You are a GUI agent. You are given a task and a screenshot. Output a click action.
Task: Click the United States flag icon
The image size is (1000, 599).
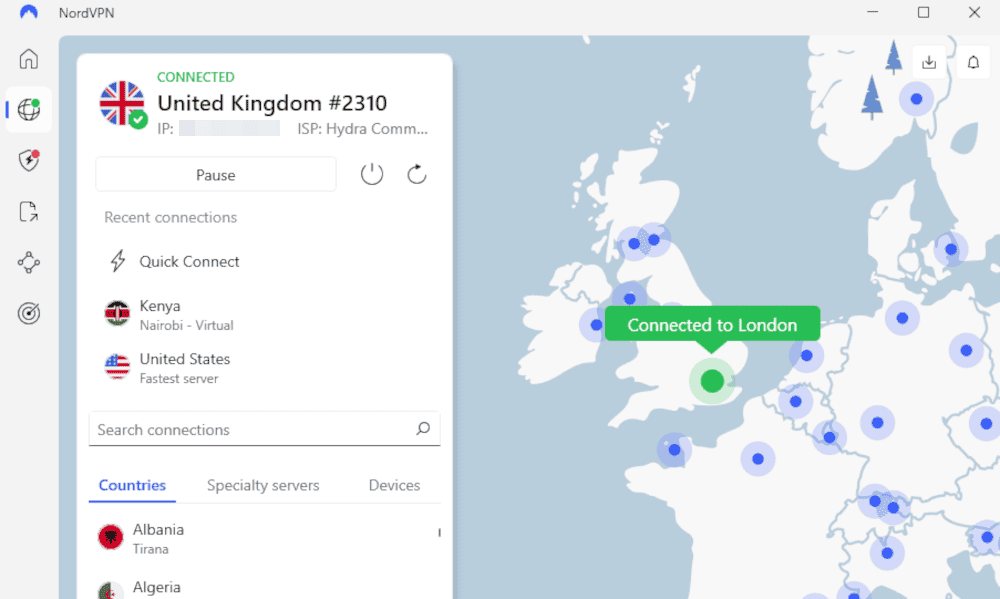117,367
